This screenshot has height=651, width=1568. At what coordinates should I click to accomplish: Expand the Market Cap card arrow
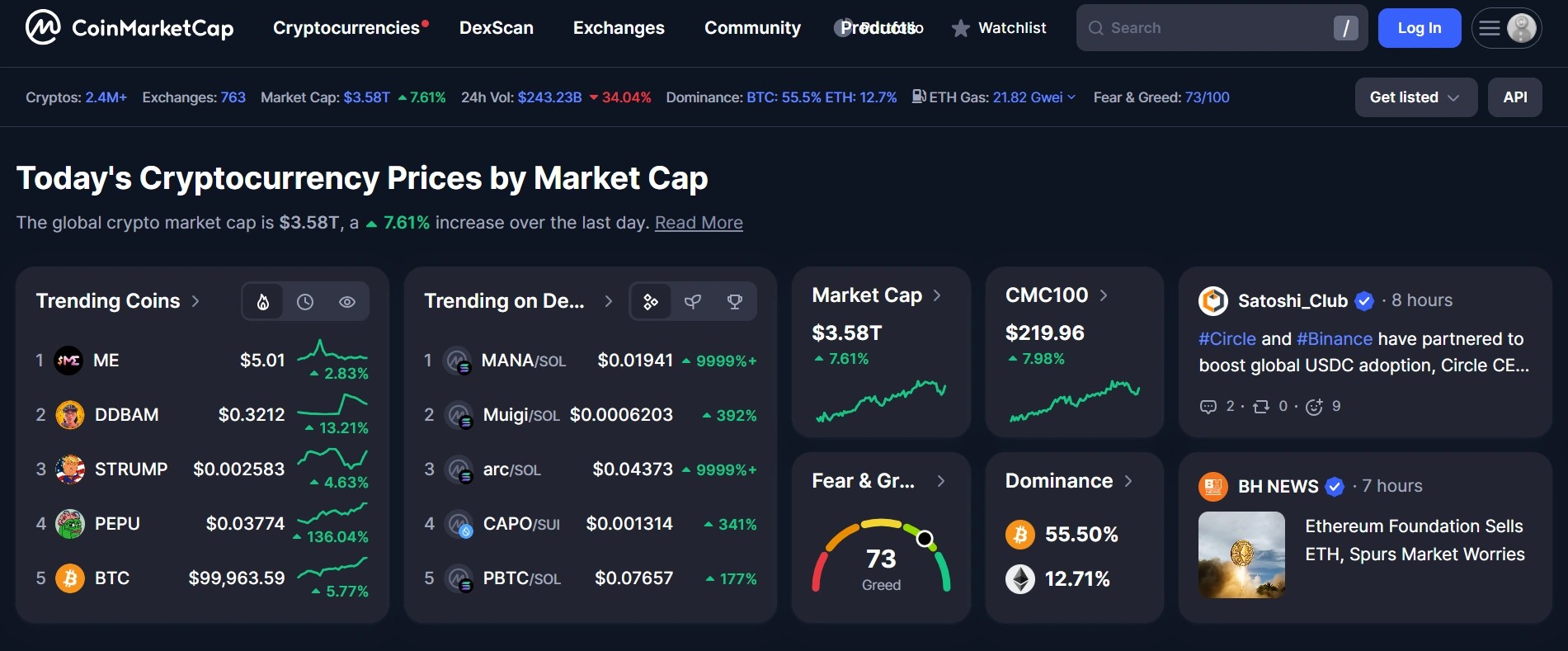[x=938, y=295]
